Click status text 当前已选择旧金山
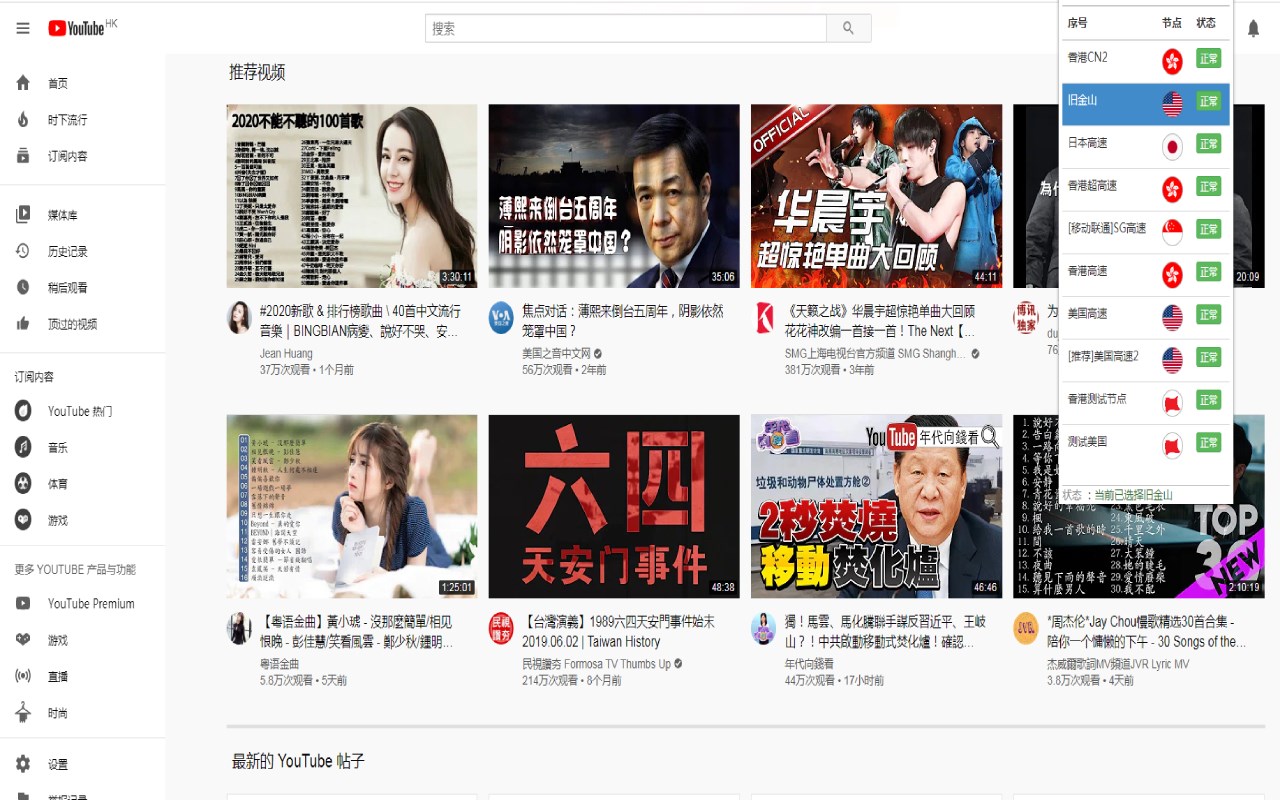The image size is (1280, 800). (1133, 495)
